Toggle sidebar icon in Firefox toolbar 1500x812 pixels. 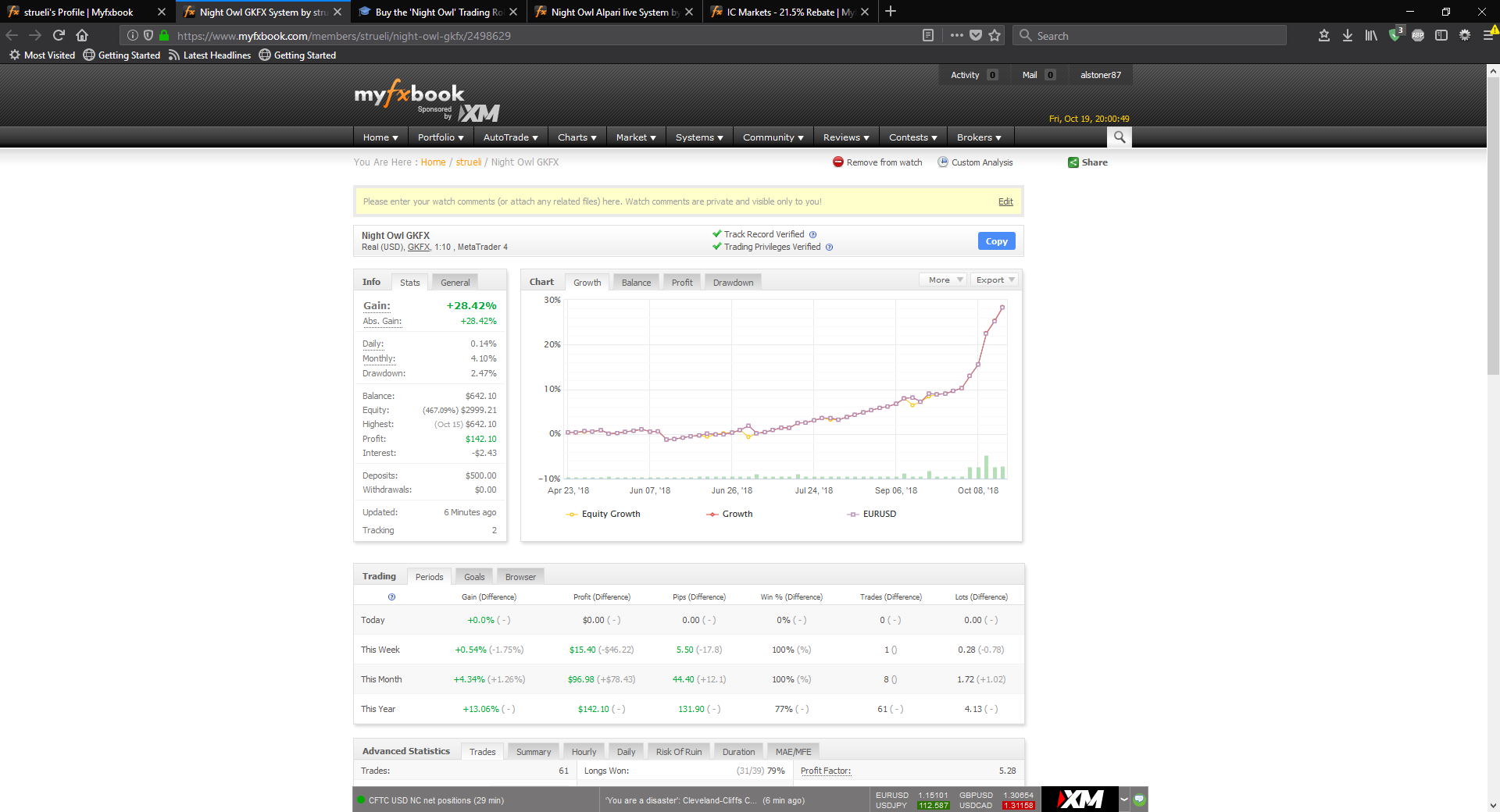coord(1441,35)
